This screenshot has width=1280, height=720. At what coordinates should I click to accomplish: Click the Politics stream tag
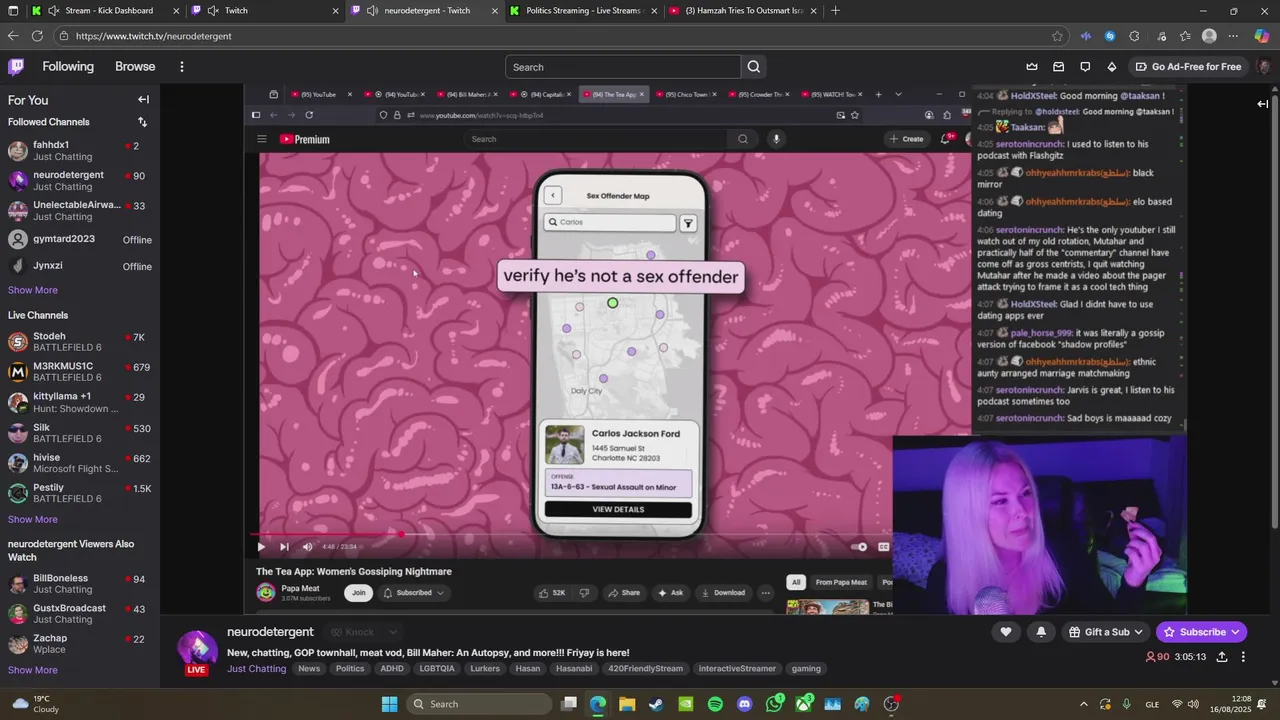[x=350, y=669]
